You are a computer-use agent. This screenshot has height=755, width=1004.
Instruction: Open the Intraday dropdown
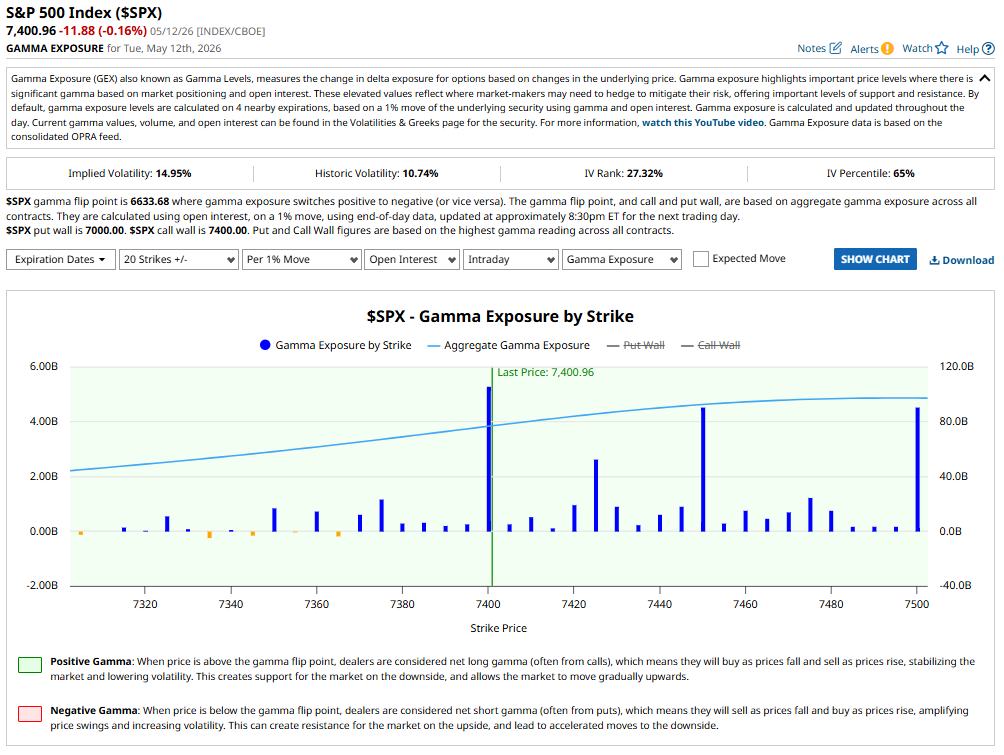click(x=511, y=259)
